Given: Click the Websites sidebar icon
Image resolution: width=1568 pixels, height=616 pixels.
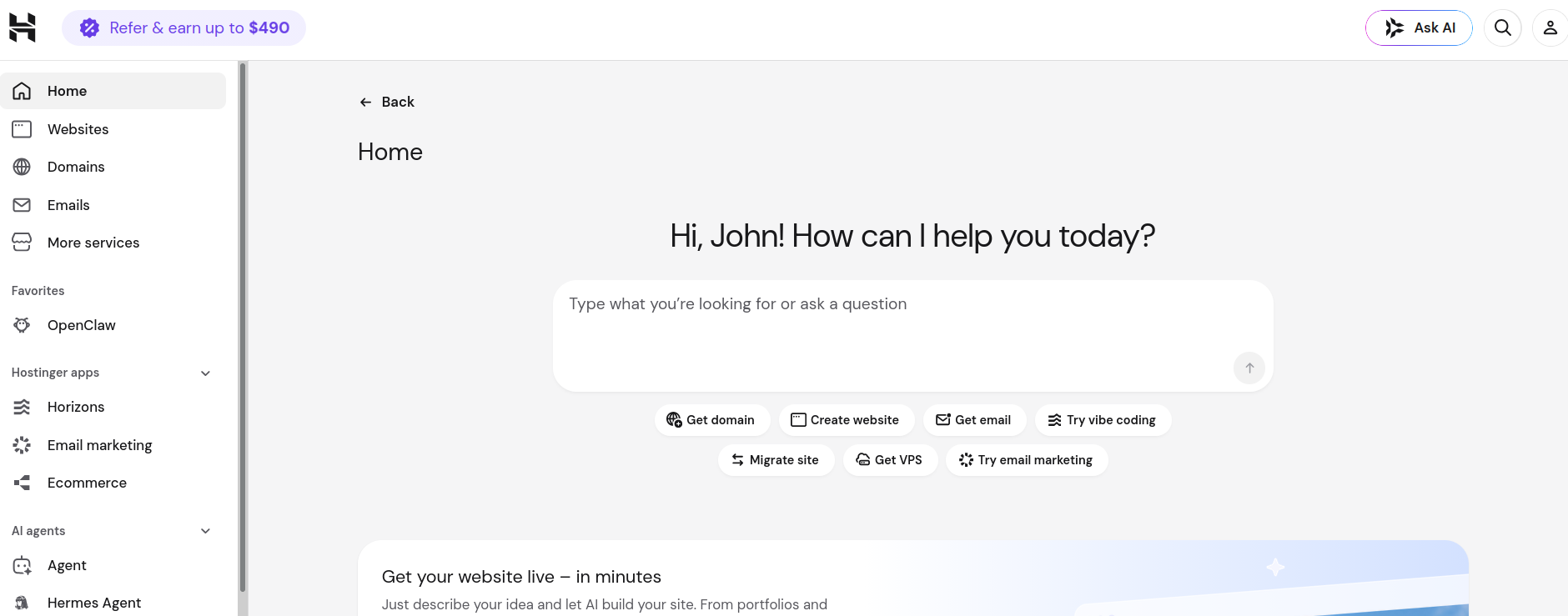Looking at the screenshot, I should pyautogui.click(x=22, y=129).
